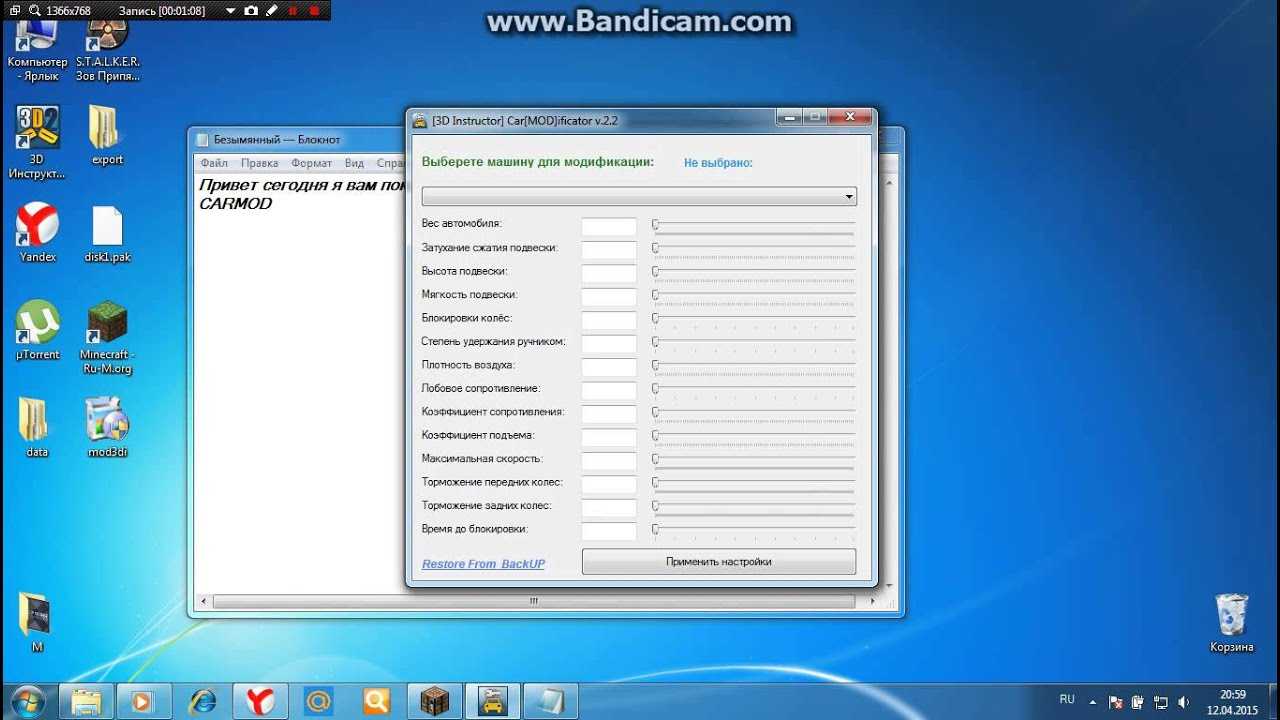Viewport: 1280px width, 720px height.
Task: Click the Restore From BackUP link
Action: tap(483, 564)
